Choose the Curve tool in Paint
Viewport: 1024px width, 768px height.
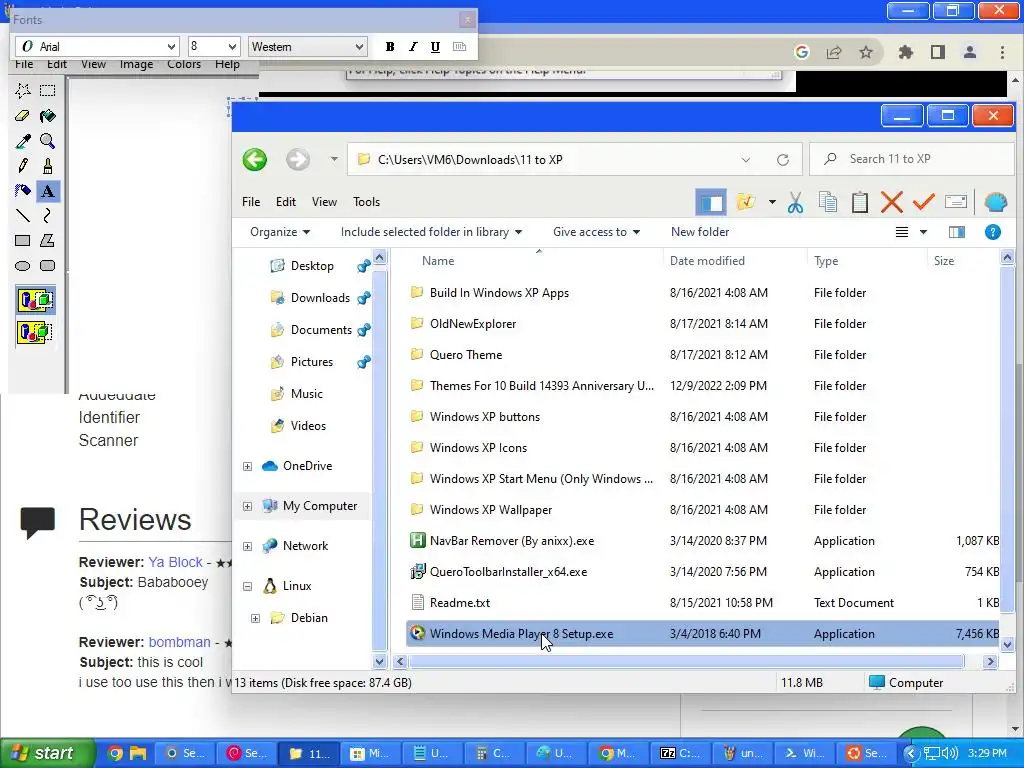click(x=48, y=216)
